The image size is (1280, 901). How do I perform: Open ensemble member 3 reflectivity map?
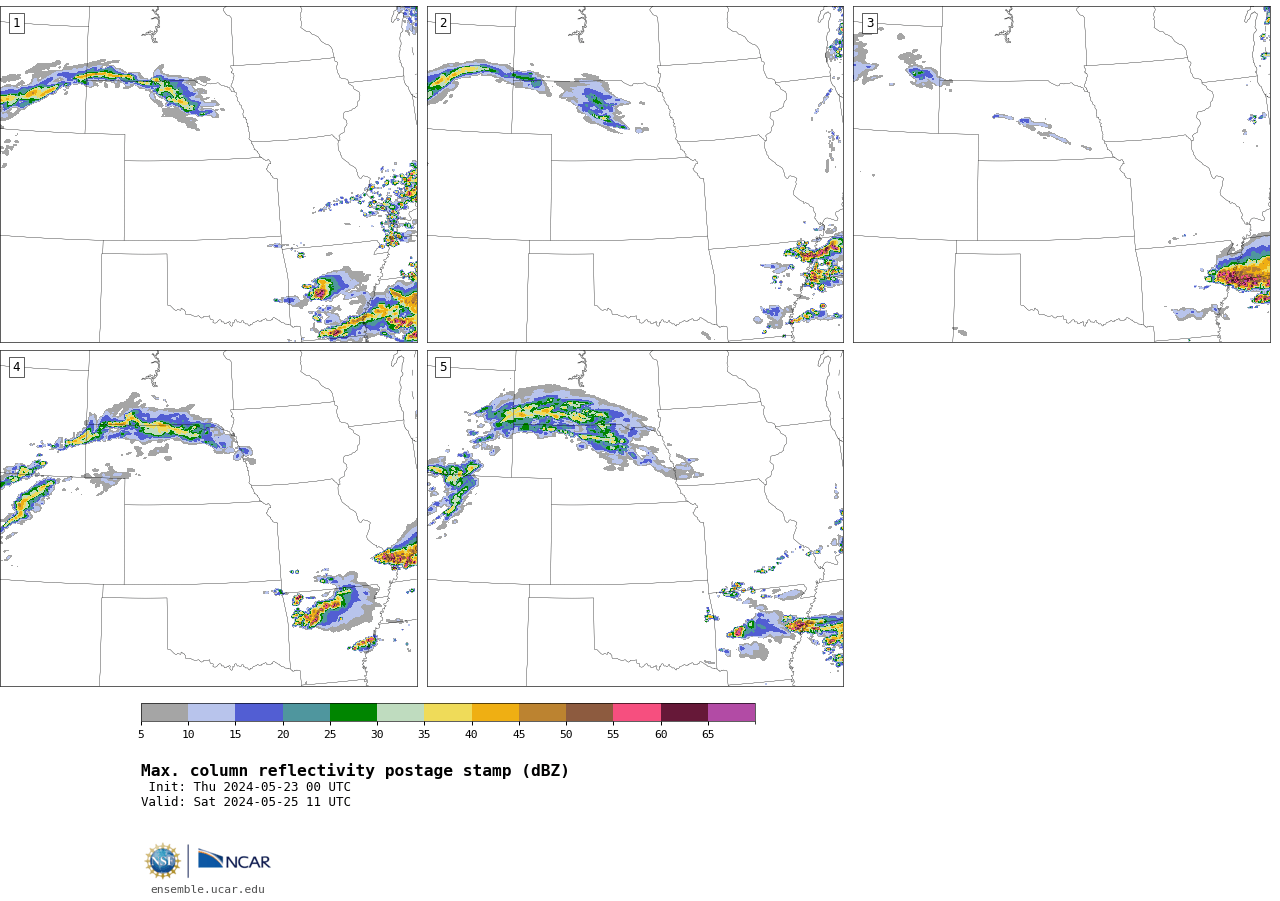point(1061,174)
